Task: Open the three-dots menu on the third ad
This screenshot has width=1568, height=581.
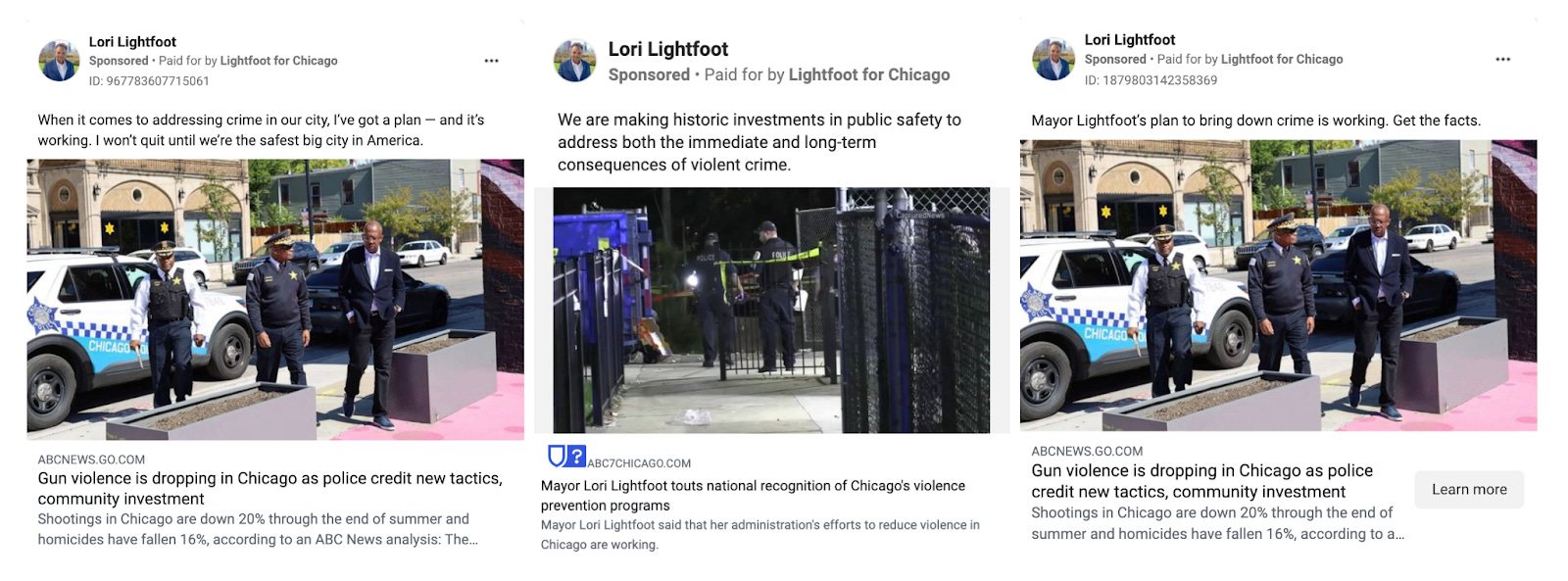Action: point(1502,60)
